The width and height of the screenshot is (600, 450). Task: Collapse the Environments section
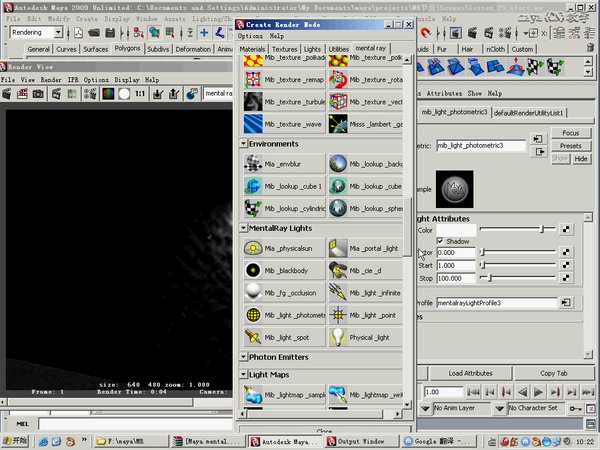(x=243, y=143)
